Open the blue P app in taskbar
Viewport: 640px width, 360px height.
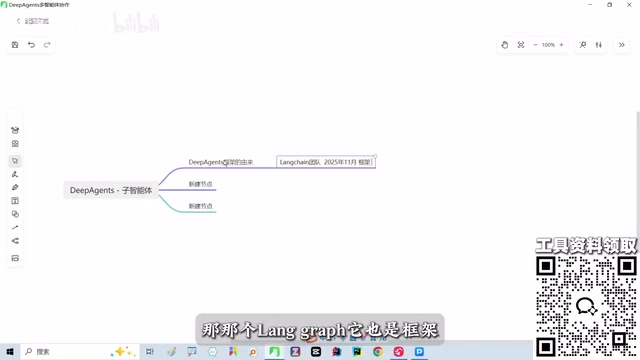click(x=419, y=351)
